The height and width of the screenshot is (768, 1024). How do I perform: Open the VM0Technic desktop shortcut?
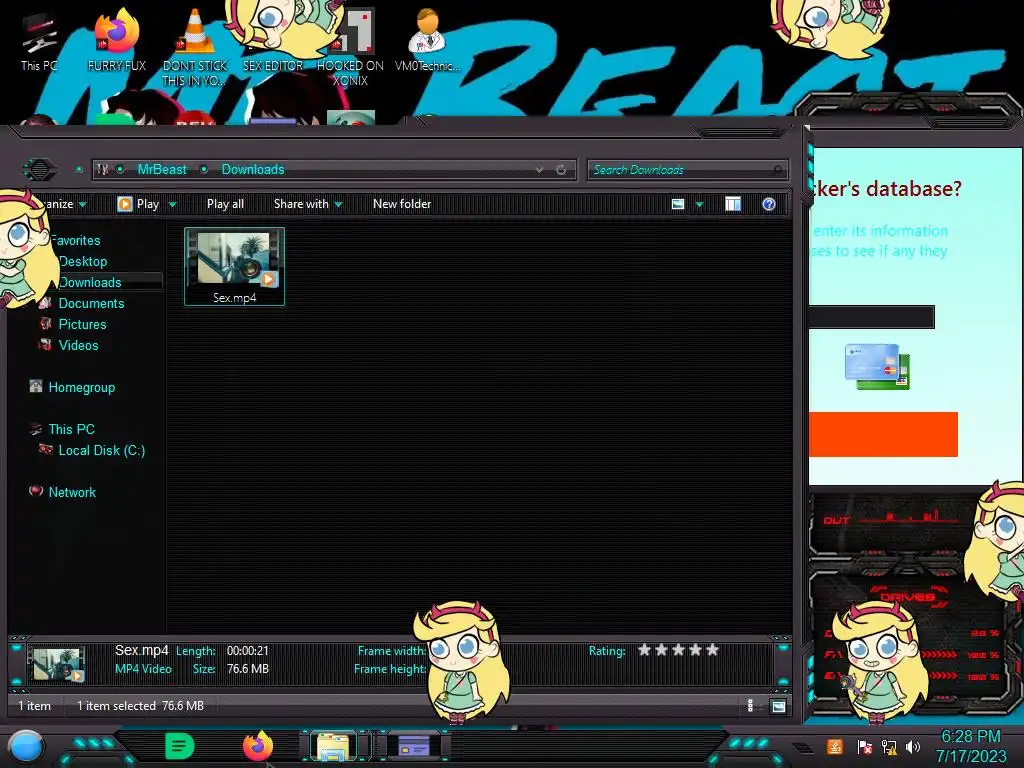coord(427,40)
